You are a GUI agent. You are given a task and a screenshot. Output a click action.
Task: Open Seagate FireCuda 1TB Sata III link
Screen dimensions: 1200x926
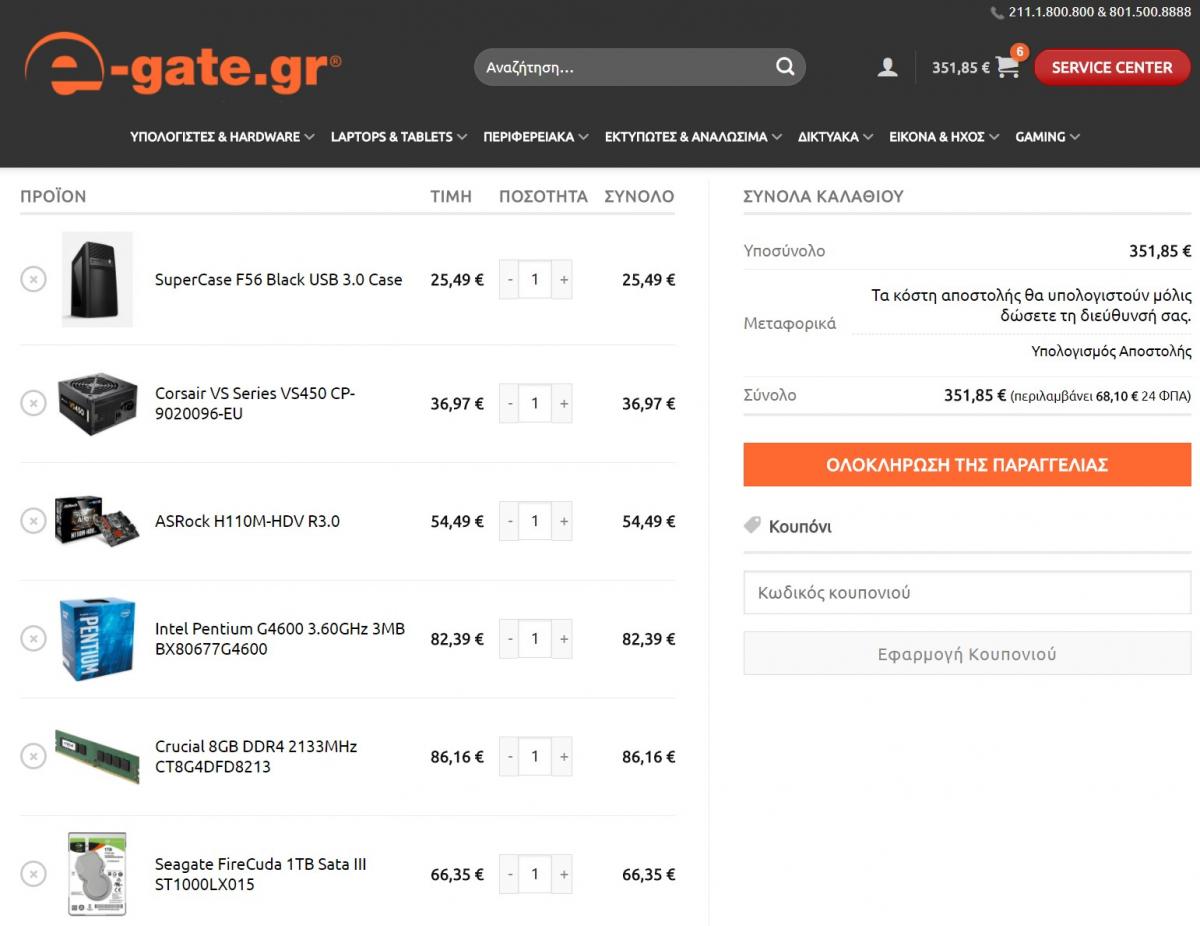point(261,874)
